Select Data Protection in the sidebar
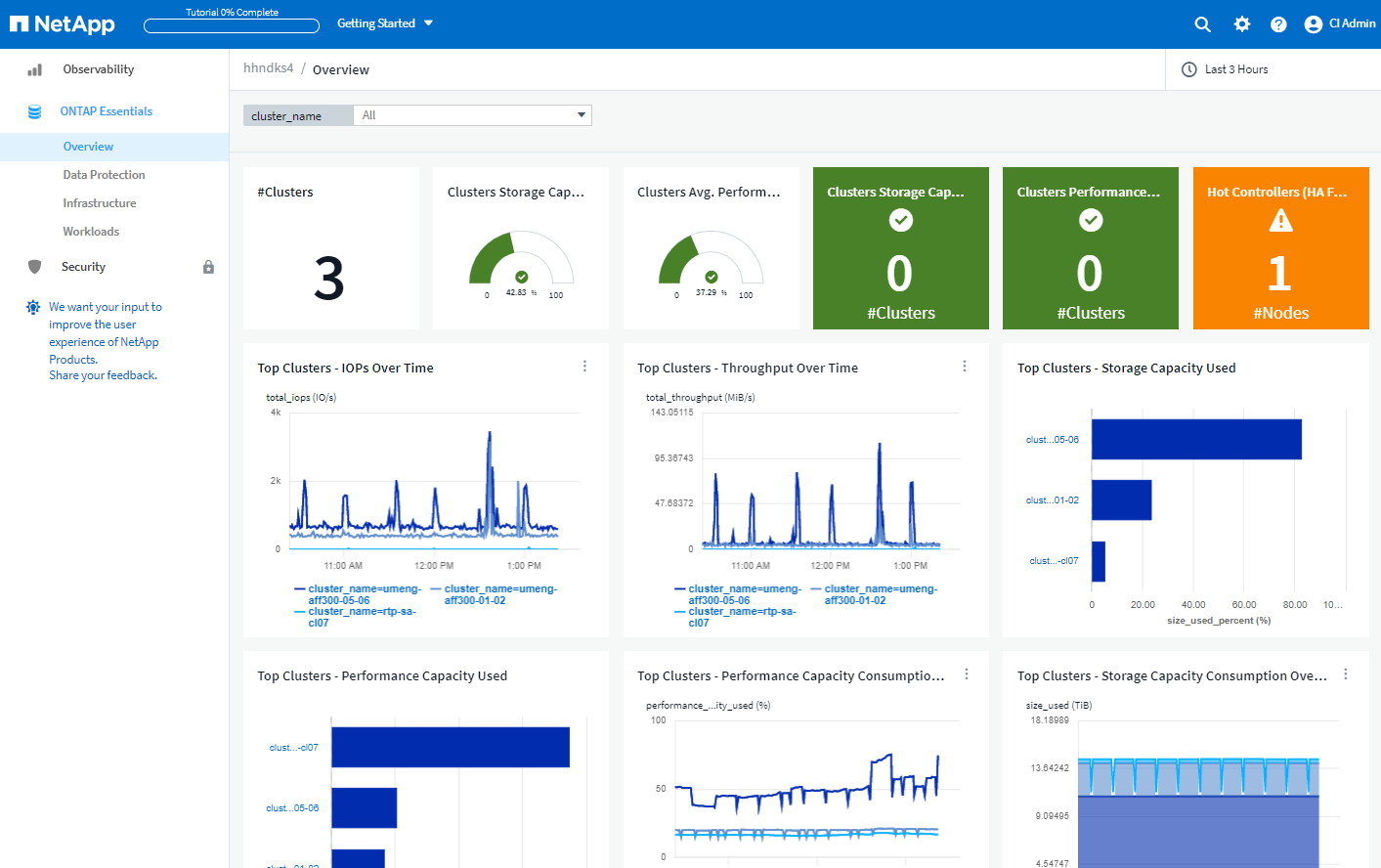Screen dimensions: 1381x868 tap(104, 175)
